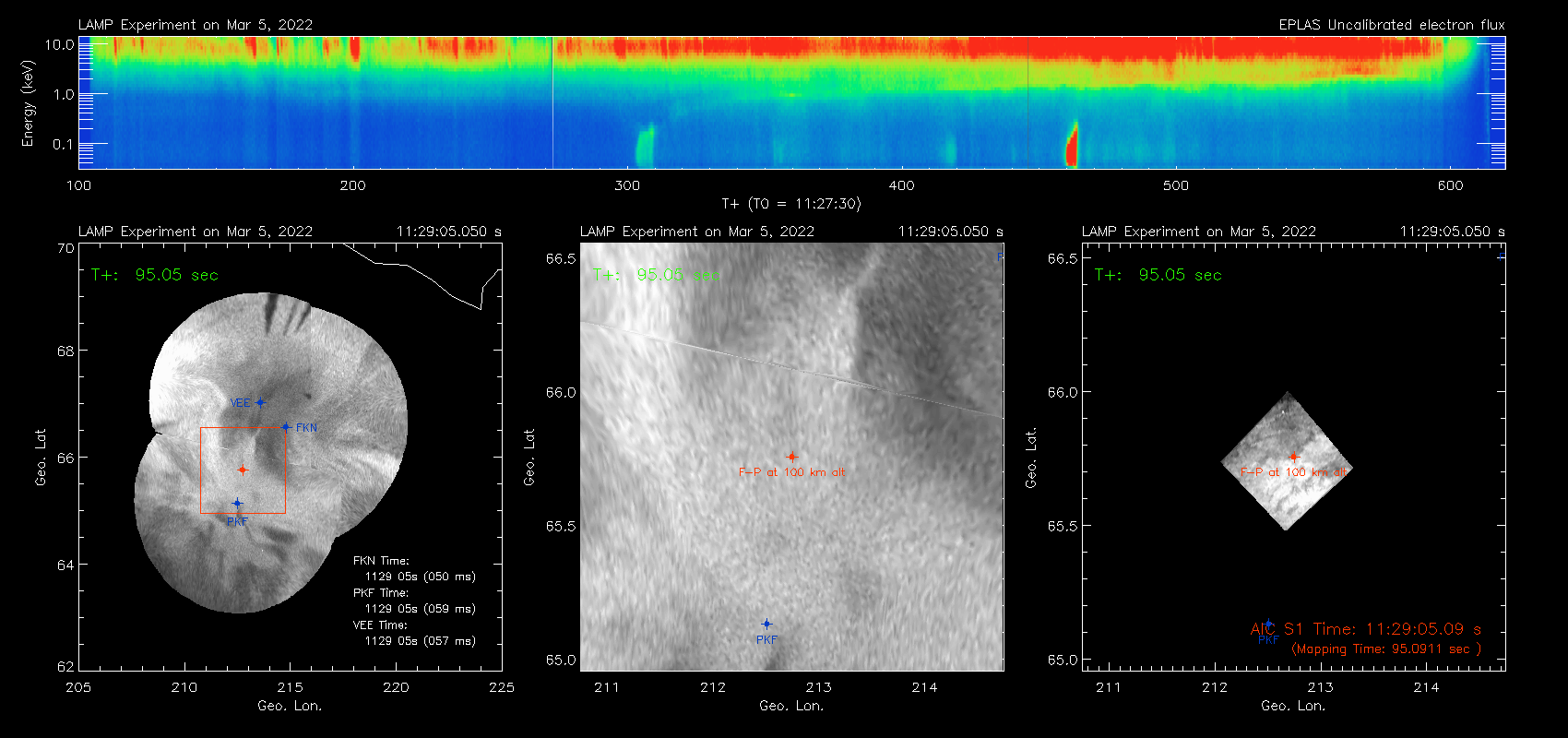Click the 'Geo. Lat' axis label of all-sky panel
1568x738 pixels.
[41, 458]
